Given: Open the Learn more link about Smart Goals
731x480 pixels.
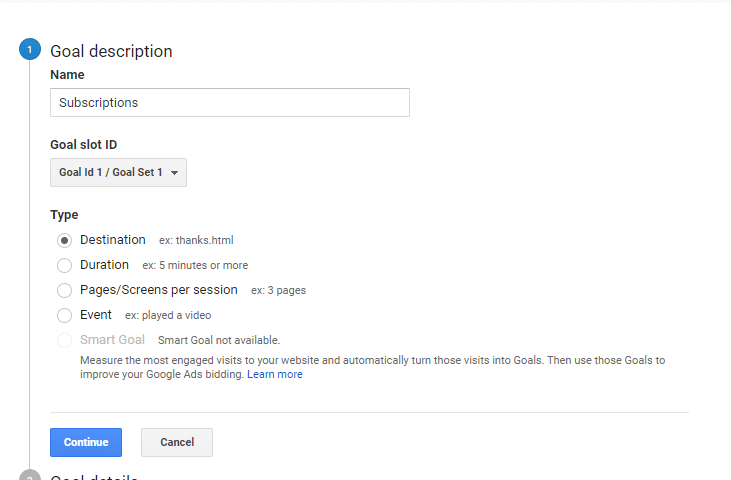Looking at the screenshot, I should coord(275,374).
